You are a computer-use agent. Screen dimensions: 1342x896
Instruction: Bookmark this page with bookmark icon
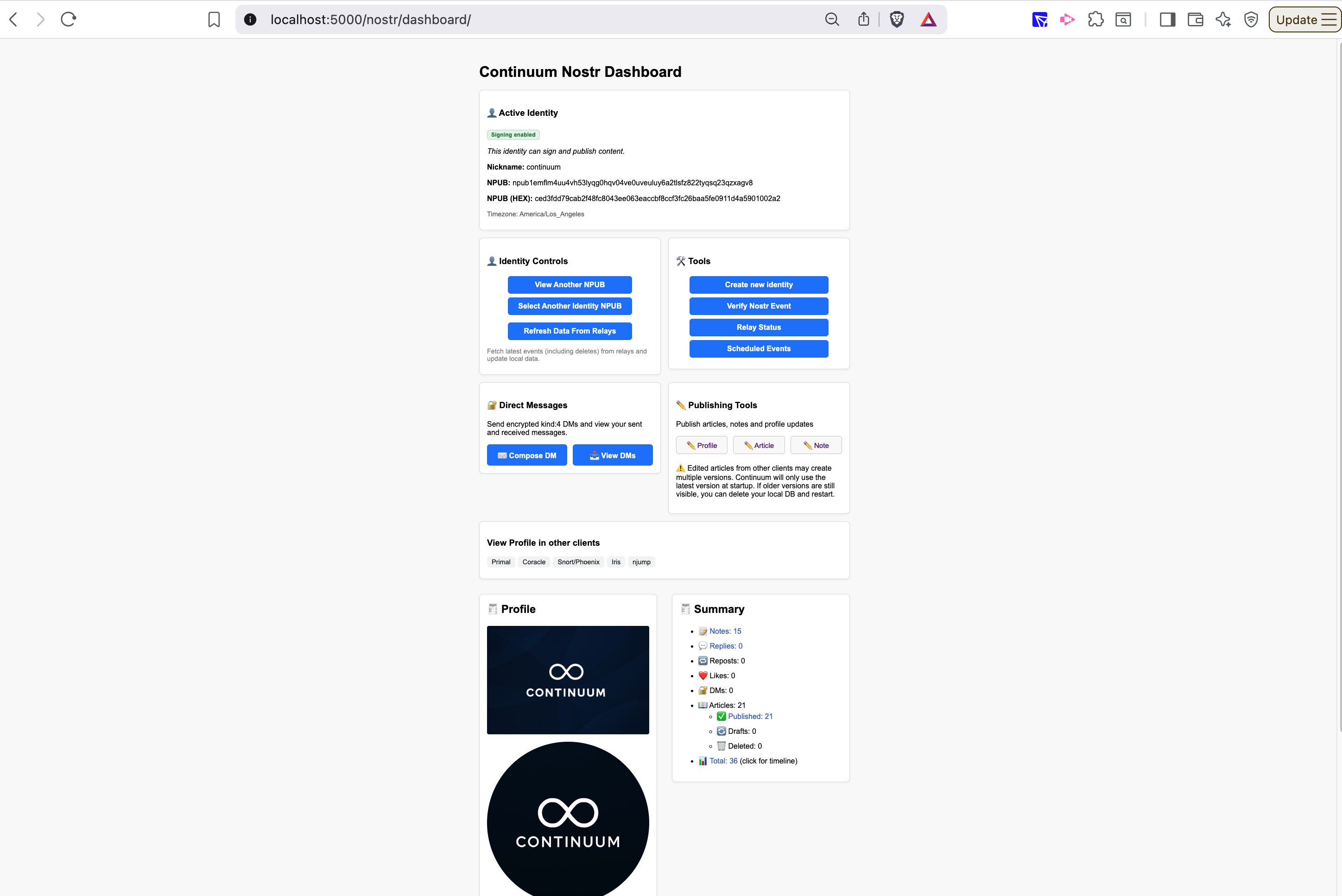coord(214,19)
